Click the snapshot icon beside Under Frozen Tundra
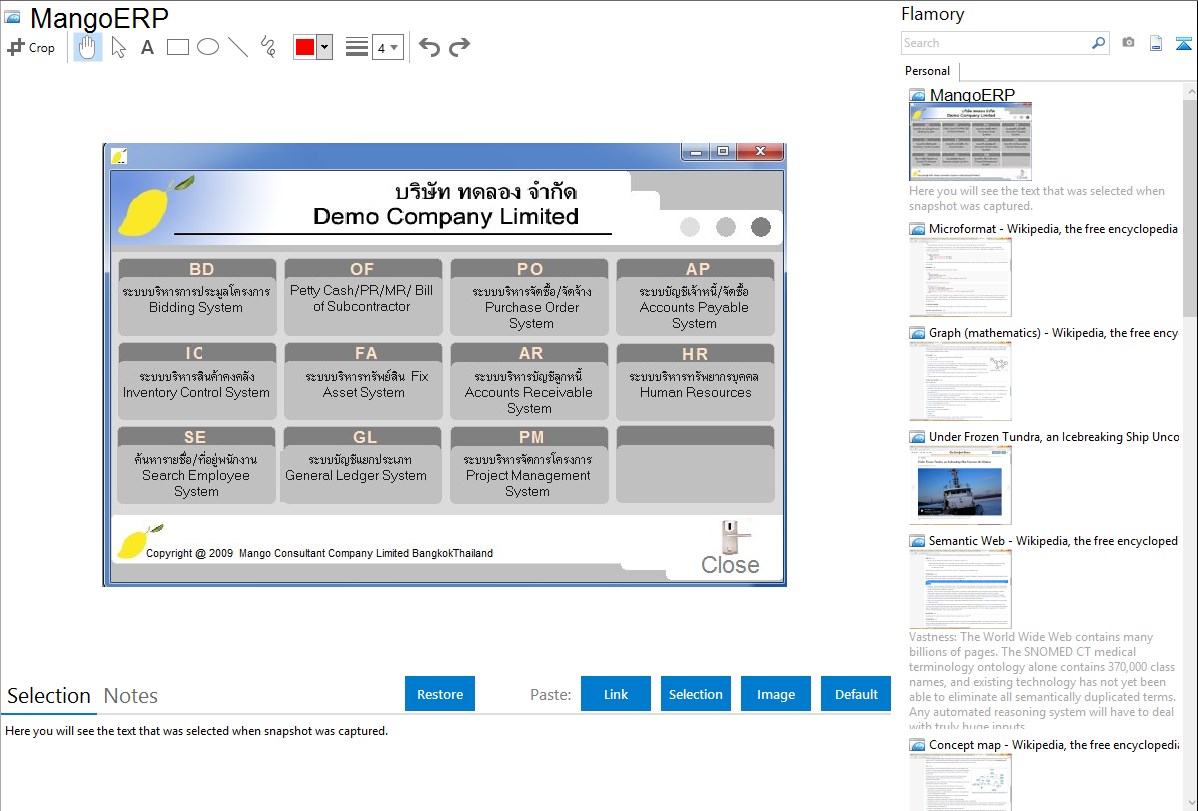1198x811 pixels. point(918,437)
